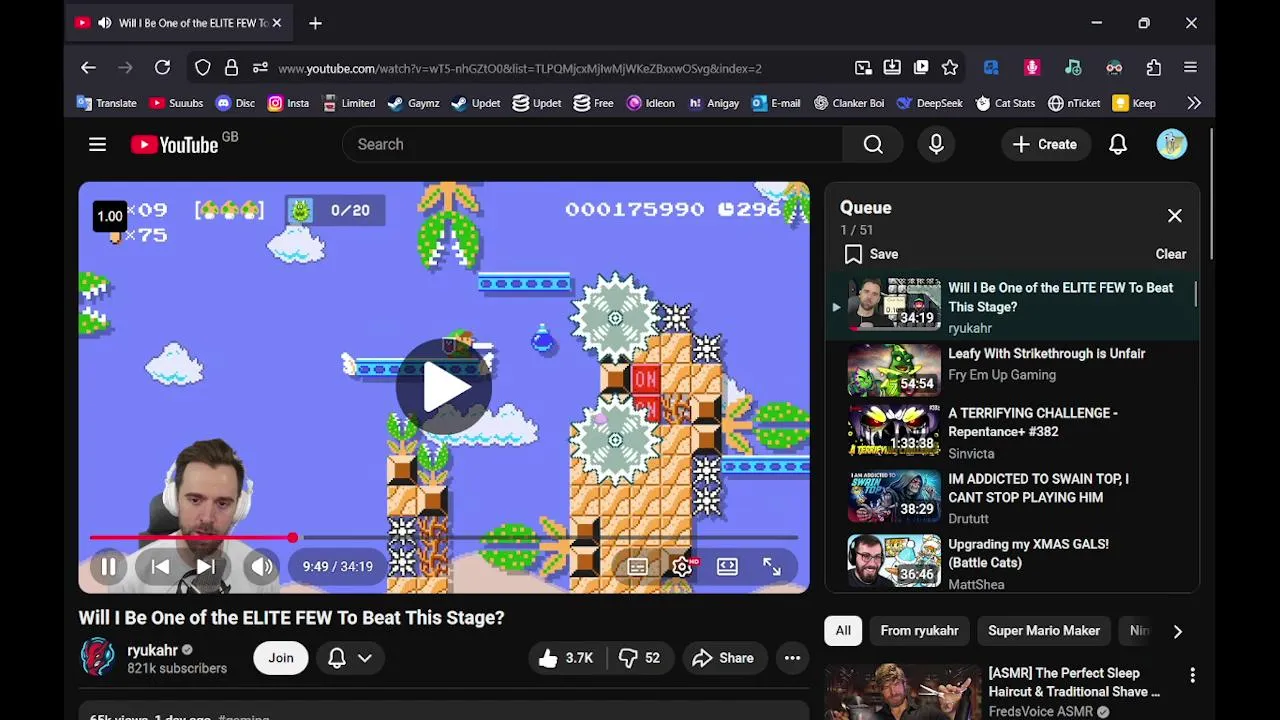This screenshot has width=1280, height=720.
Task: Open the Insta bookmark
Action: click(x=288, y=103)
